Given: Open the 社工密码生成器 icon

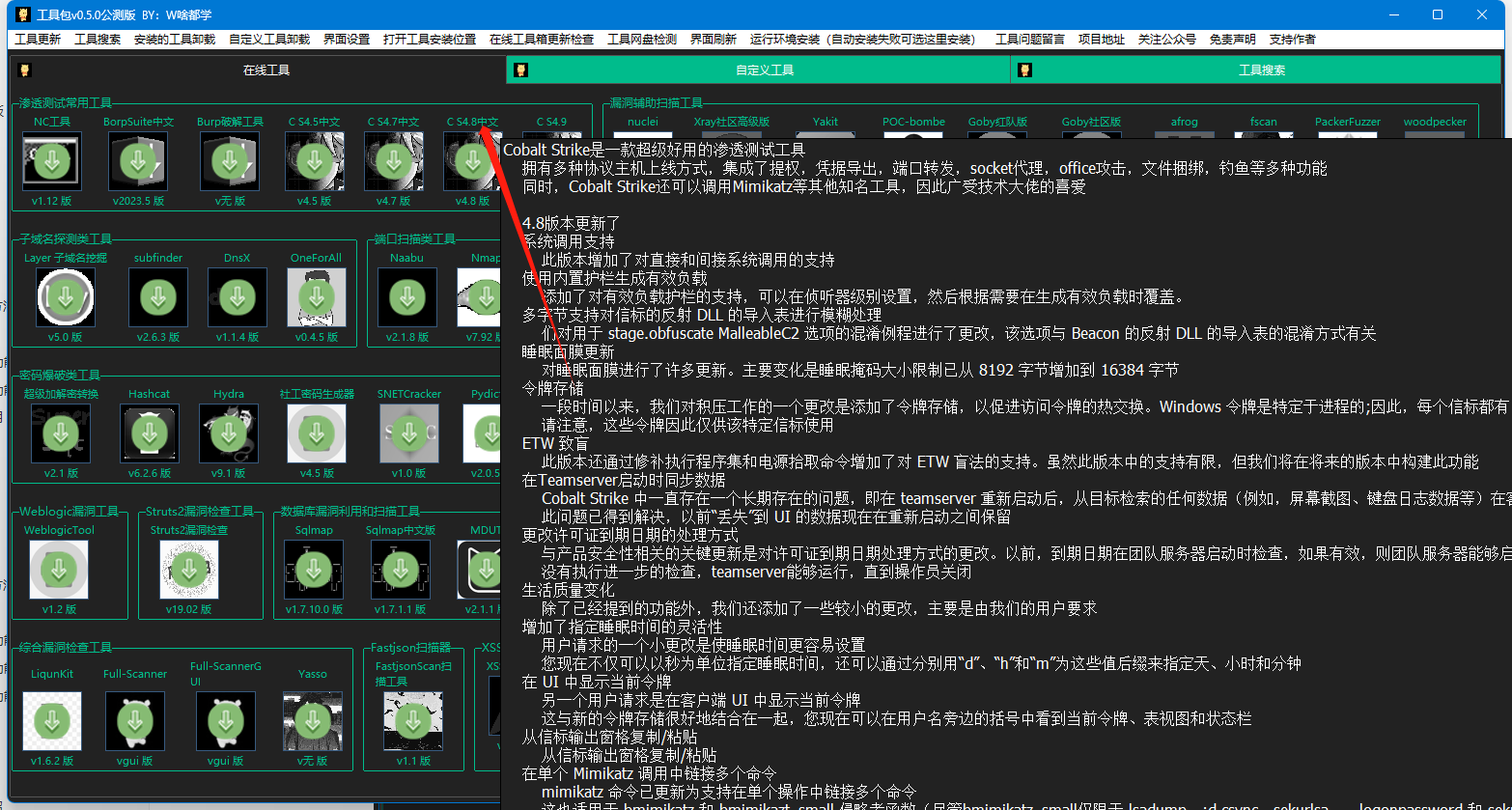Looking at the screenshot, I should click(x=317, y=433).
